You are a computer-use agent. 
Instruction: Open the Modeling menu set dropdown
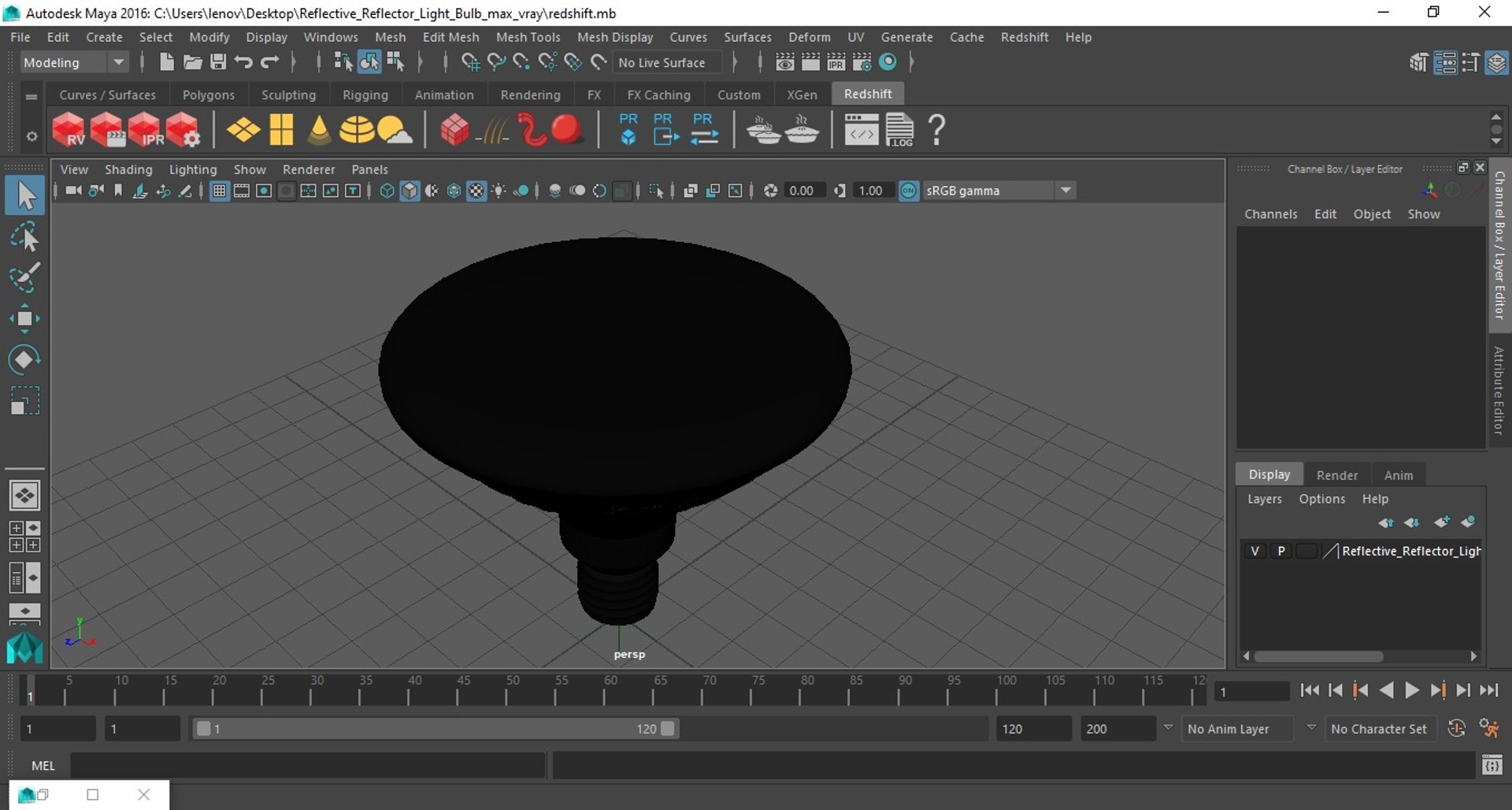pyautogui.click(x=73, y=62)
